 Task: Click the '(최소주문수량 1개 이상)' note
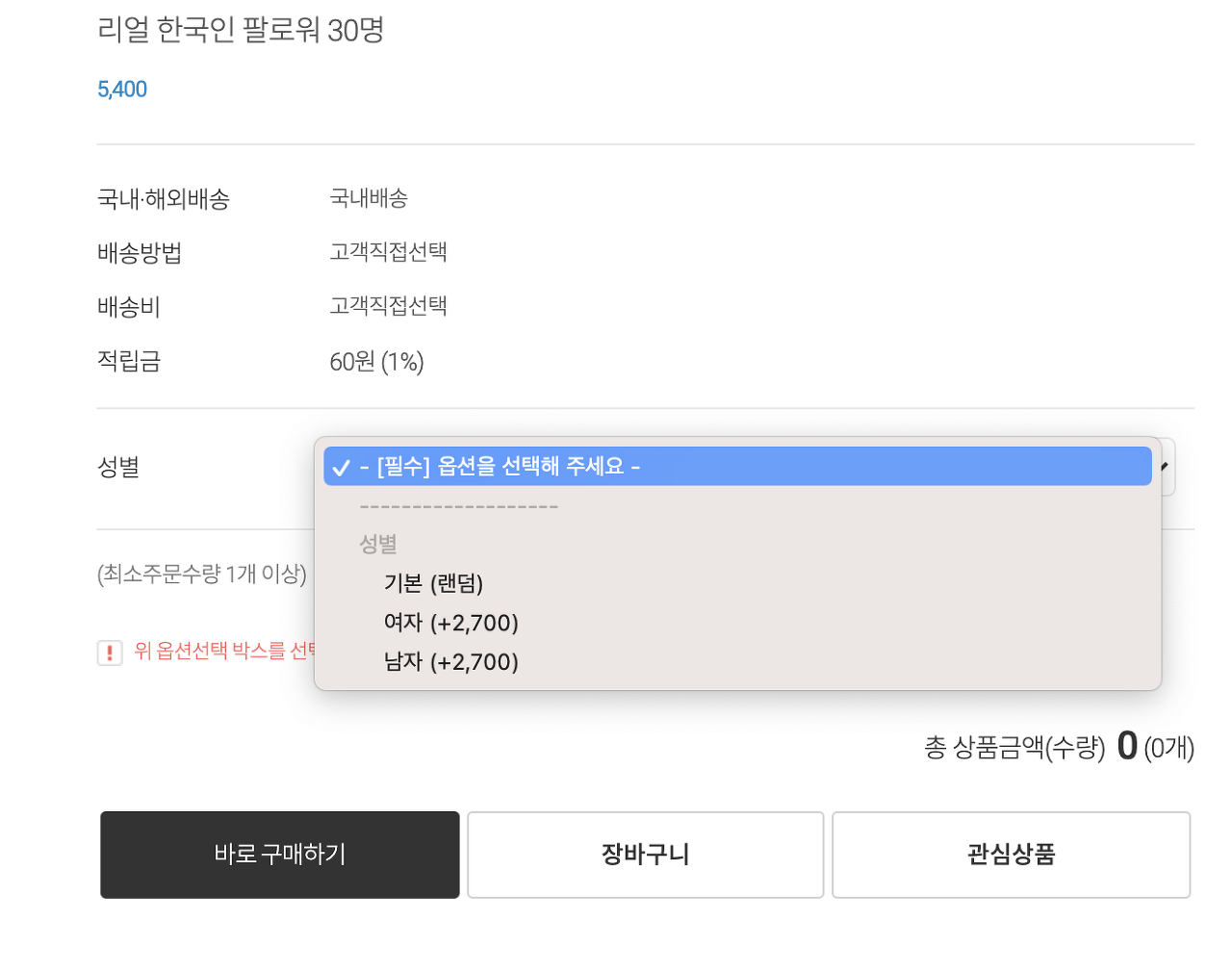point(202,575)
